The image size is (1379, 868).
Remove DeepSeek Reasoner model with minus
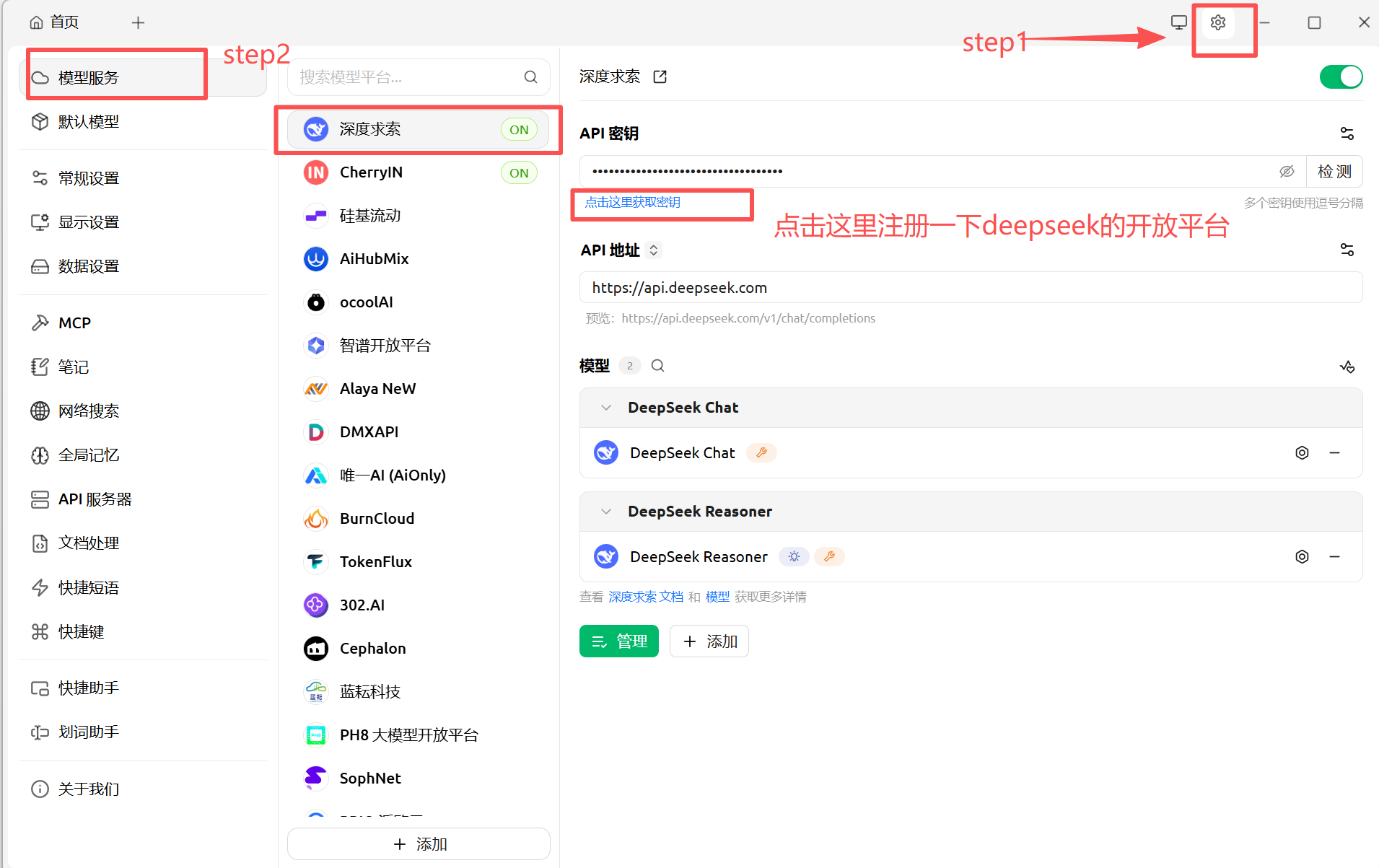point(1334,557)
